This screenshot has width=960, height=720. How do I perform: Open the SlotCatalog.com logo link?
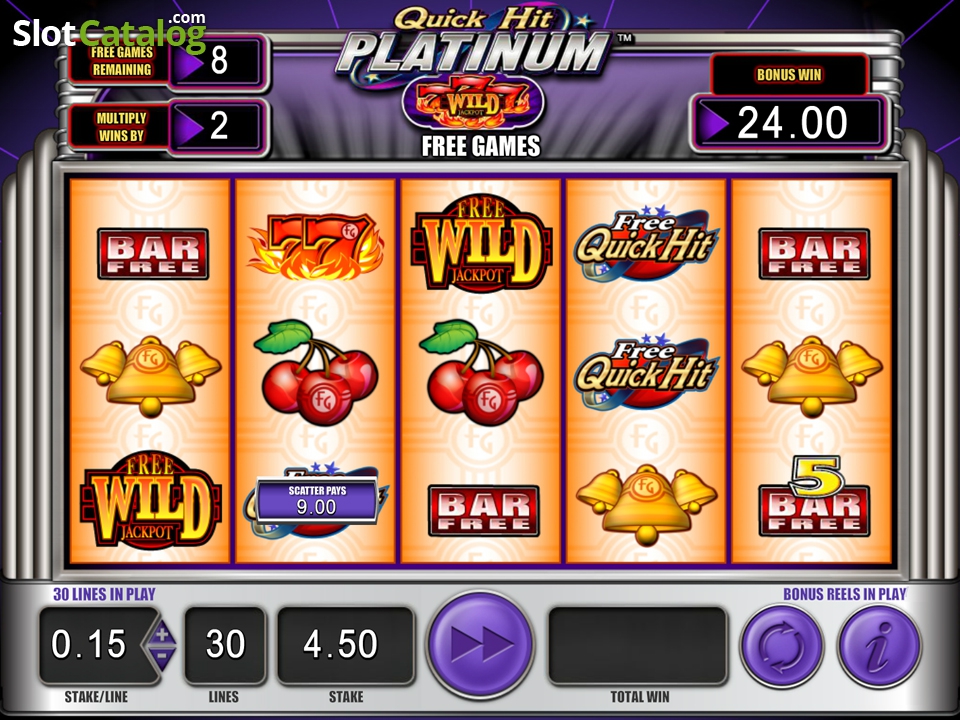tap(110, 32)
